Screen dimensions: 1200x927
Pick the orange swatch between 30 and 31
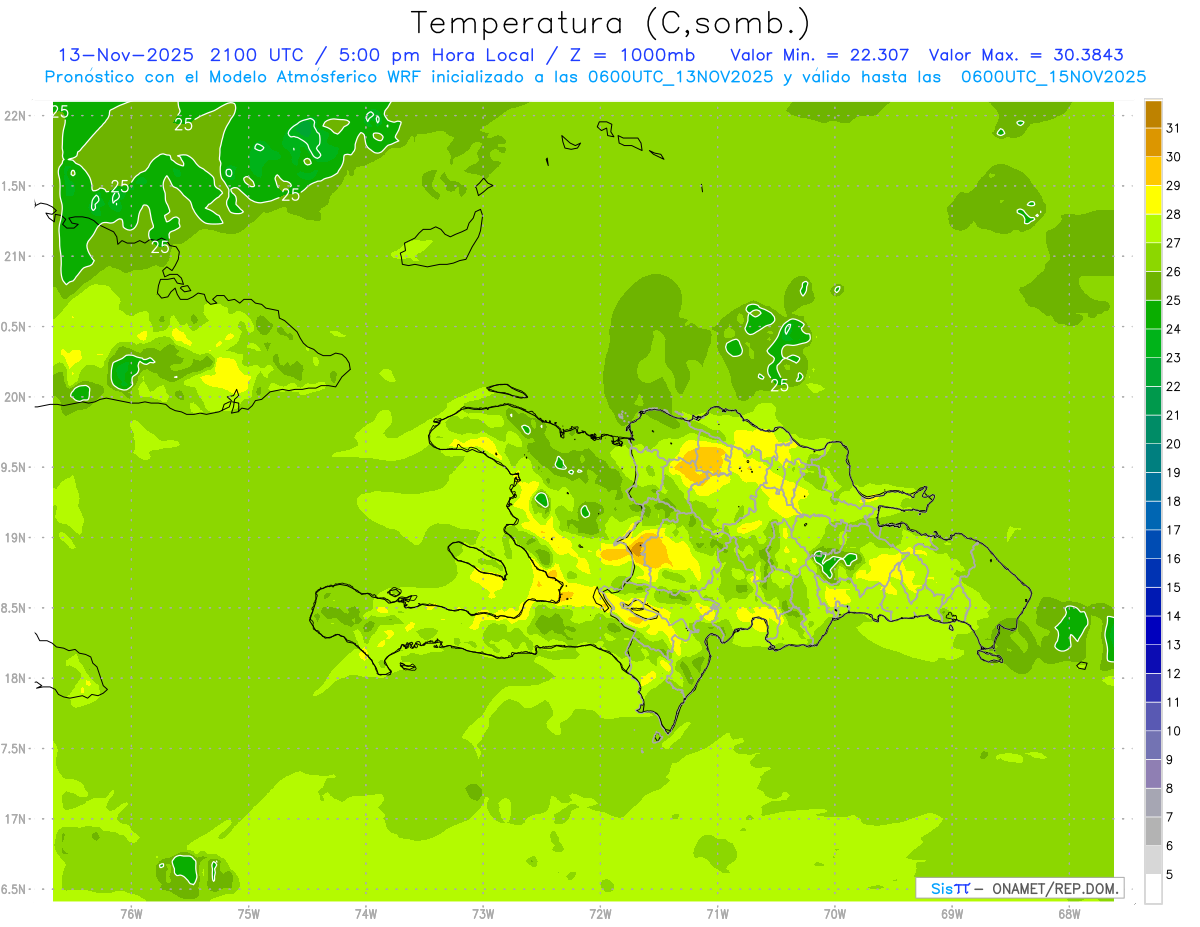click(1154, 142)
